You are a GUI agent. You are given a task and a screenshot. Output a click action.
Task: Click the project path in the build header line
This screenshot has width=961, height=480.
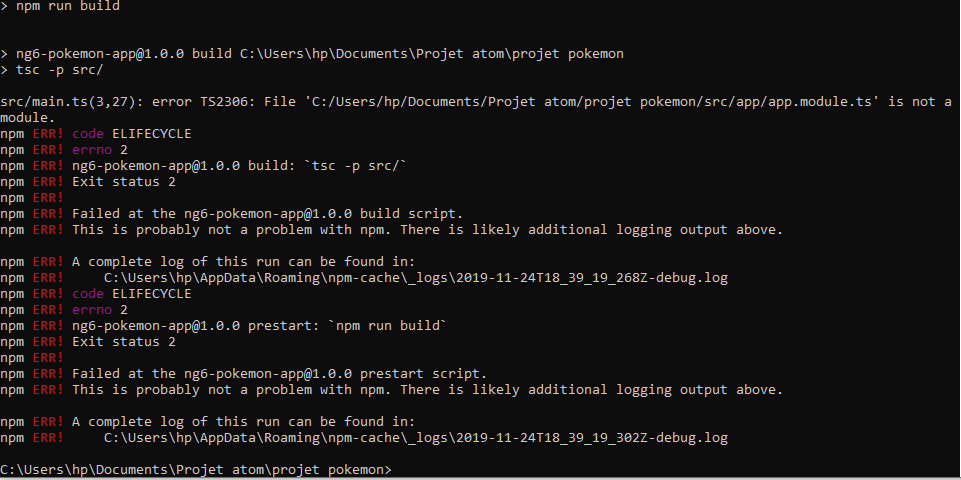[x=431, y=54]
